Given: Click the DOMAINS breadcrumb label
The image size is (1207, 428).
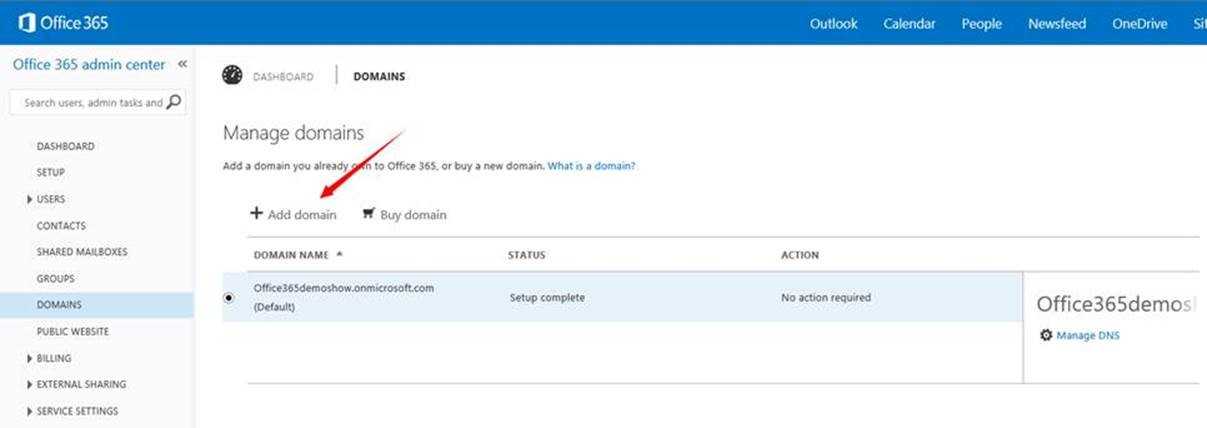Looking at the screenshot, I should pos(379,76).
